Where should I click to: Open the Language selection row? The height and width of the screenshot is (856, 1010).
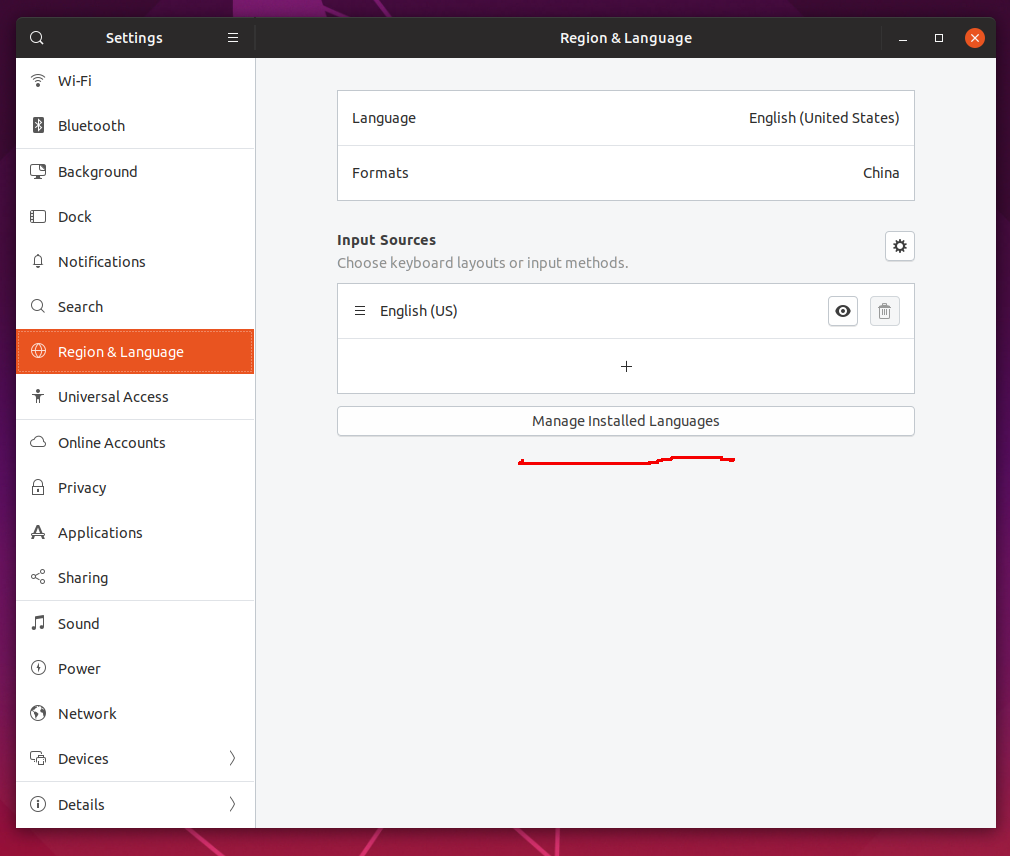(x=625, y=117)
